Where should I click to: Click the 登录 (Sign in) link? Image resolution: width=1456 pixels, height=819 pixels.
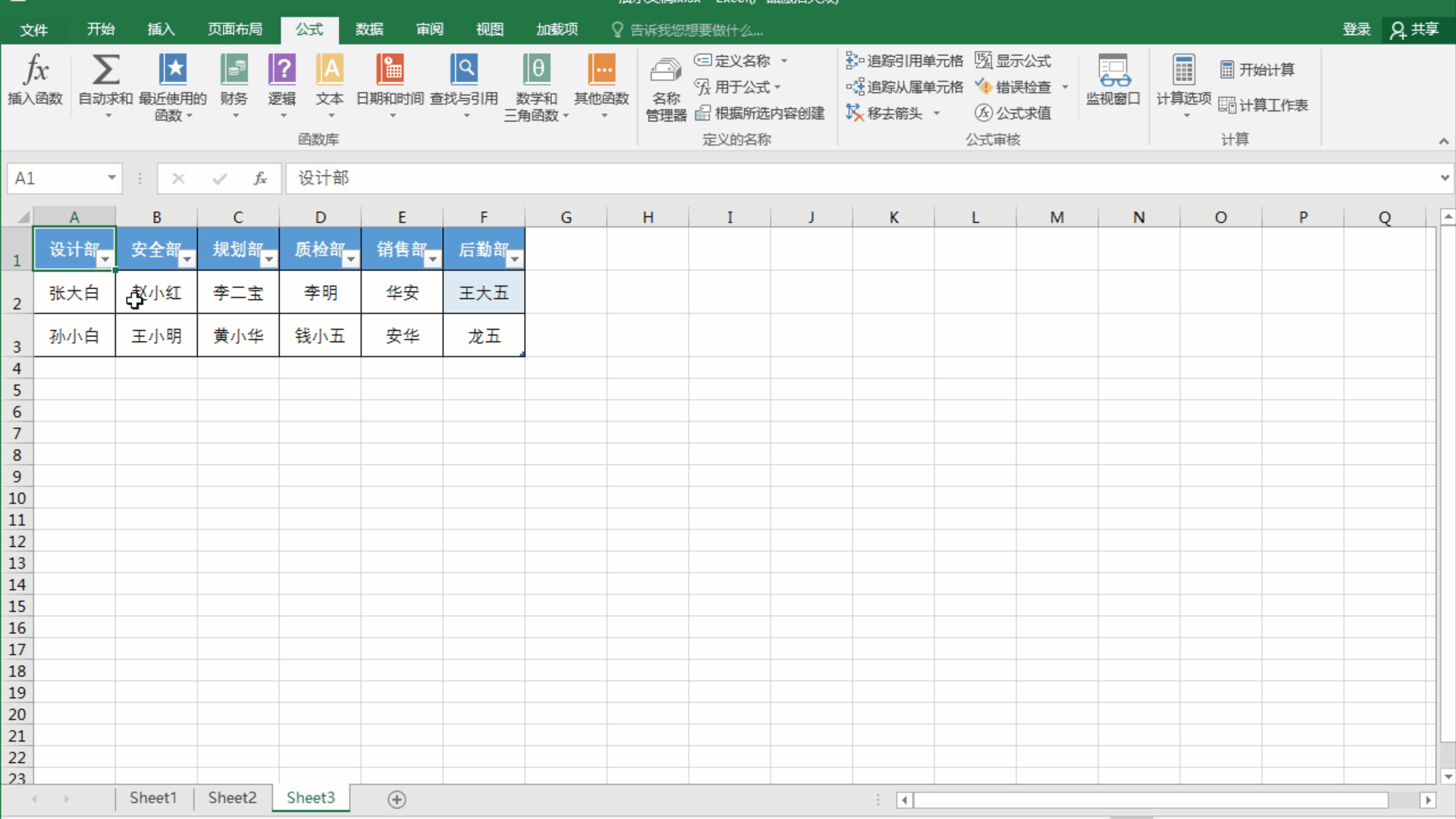pyautogui.click(x=1357, y=30)
